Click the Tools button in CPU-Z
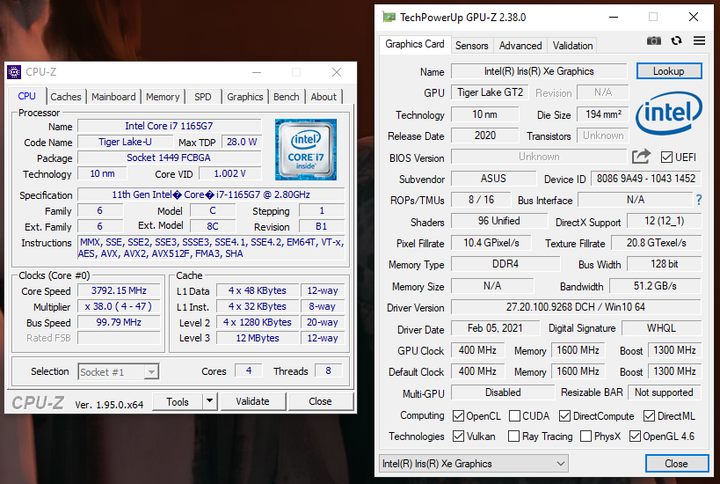 (x=177, y=402)
